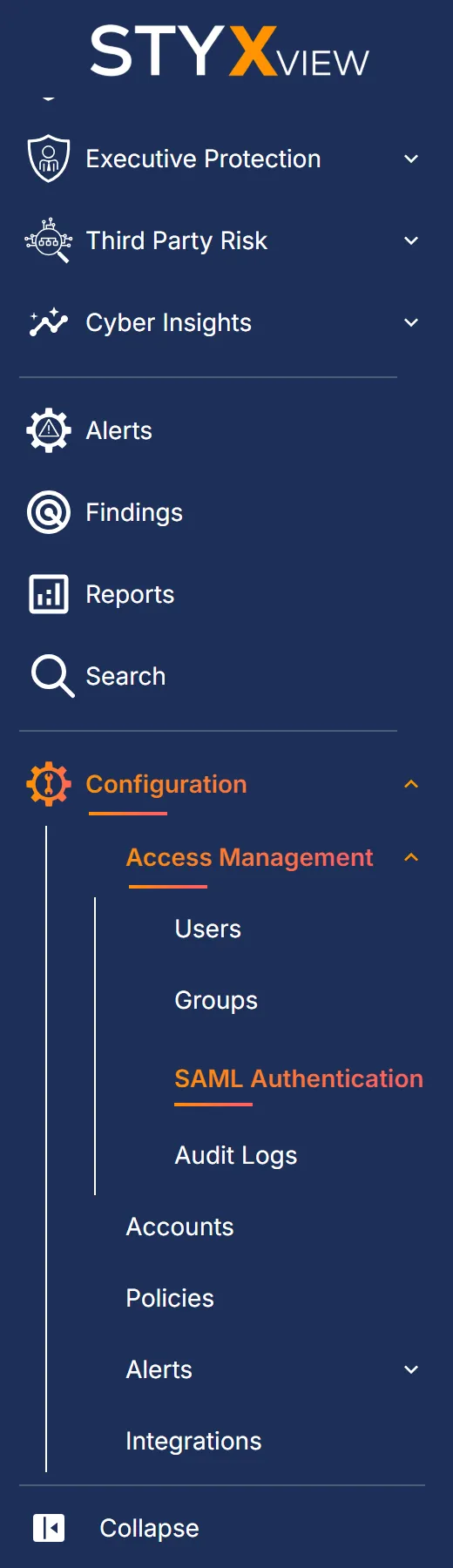Viewport: 453px width, 1568px height.
Task: Click the Search magnifier icon
Action: click(52, 676)
